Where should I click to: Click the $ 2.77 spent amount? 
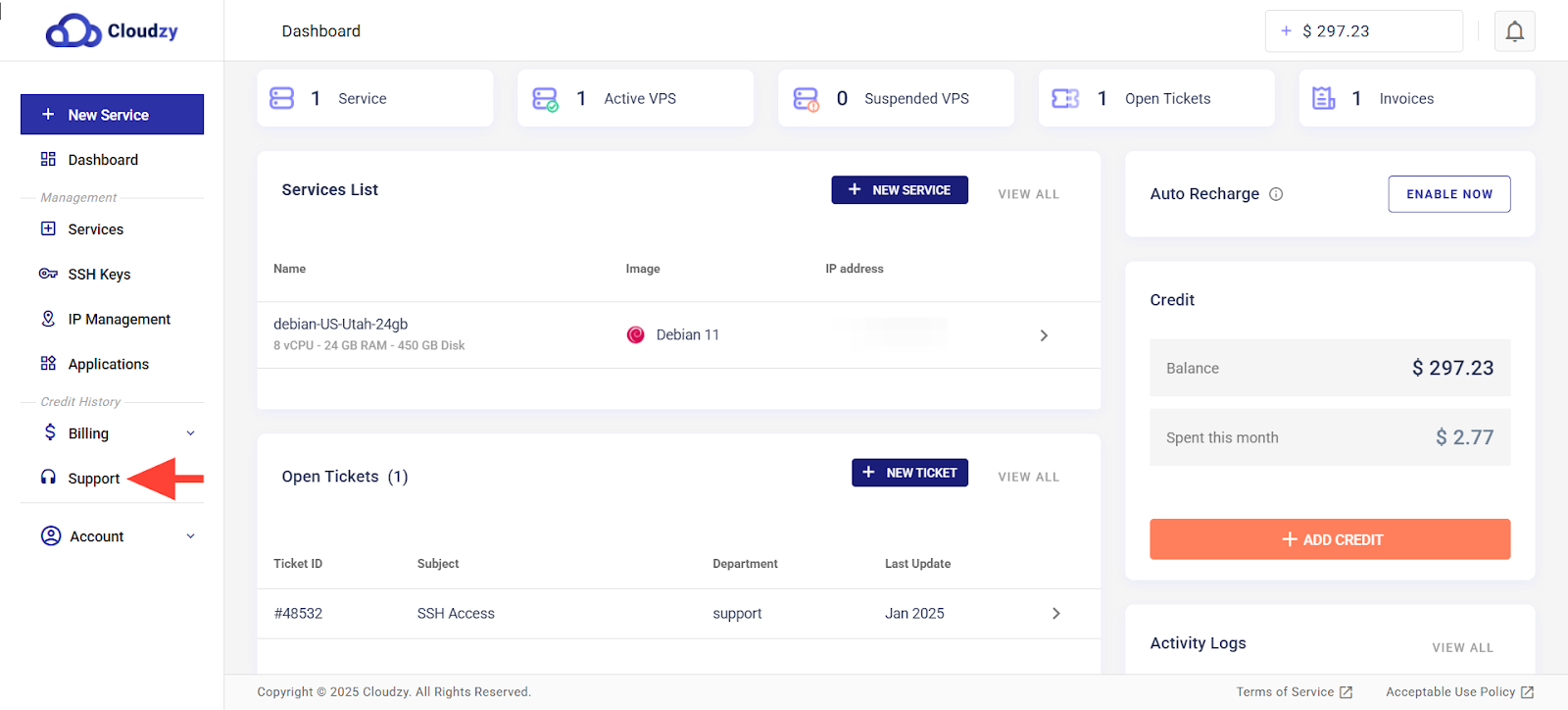pos(1464,437)
